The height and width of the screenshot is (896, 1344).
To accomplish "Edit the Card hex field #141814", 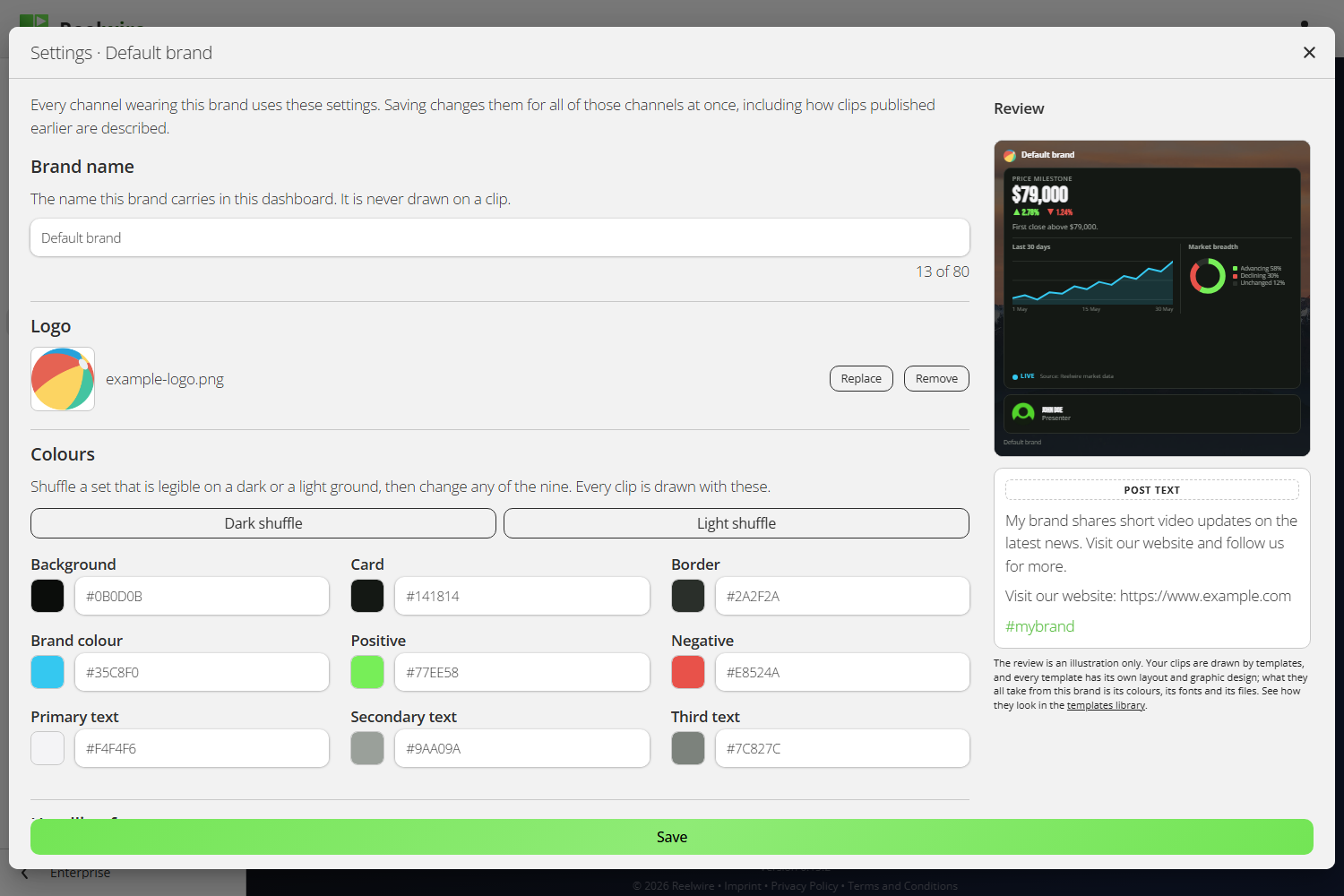I will (522, 596).
